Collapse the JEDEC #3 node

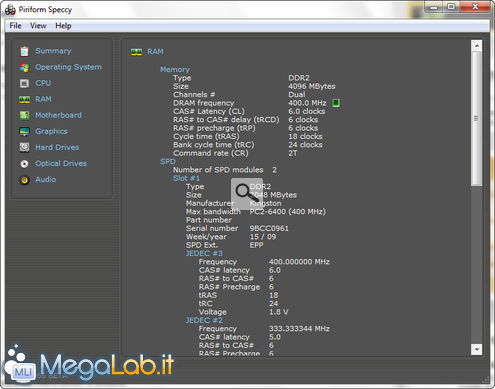pos(204,253)
